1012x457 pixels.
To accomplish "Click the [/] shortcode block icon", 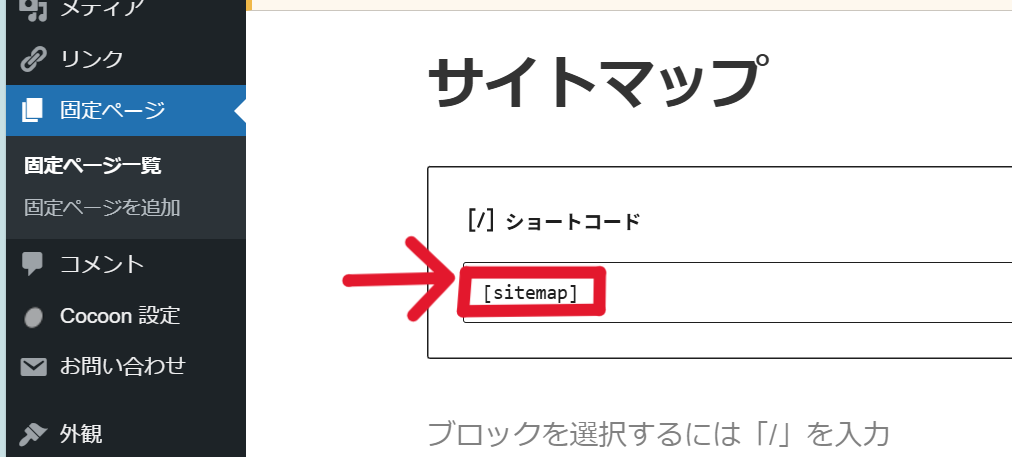I will [481, 221].
